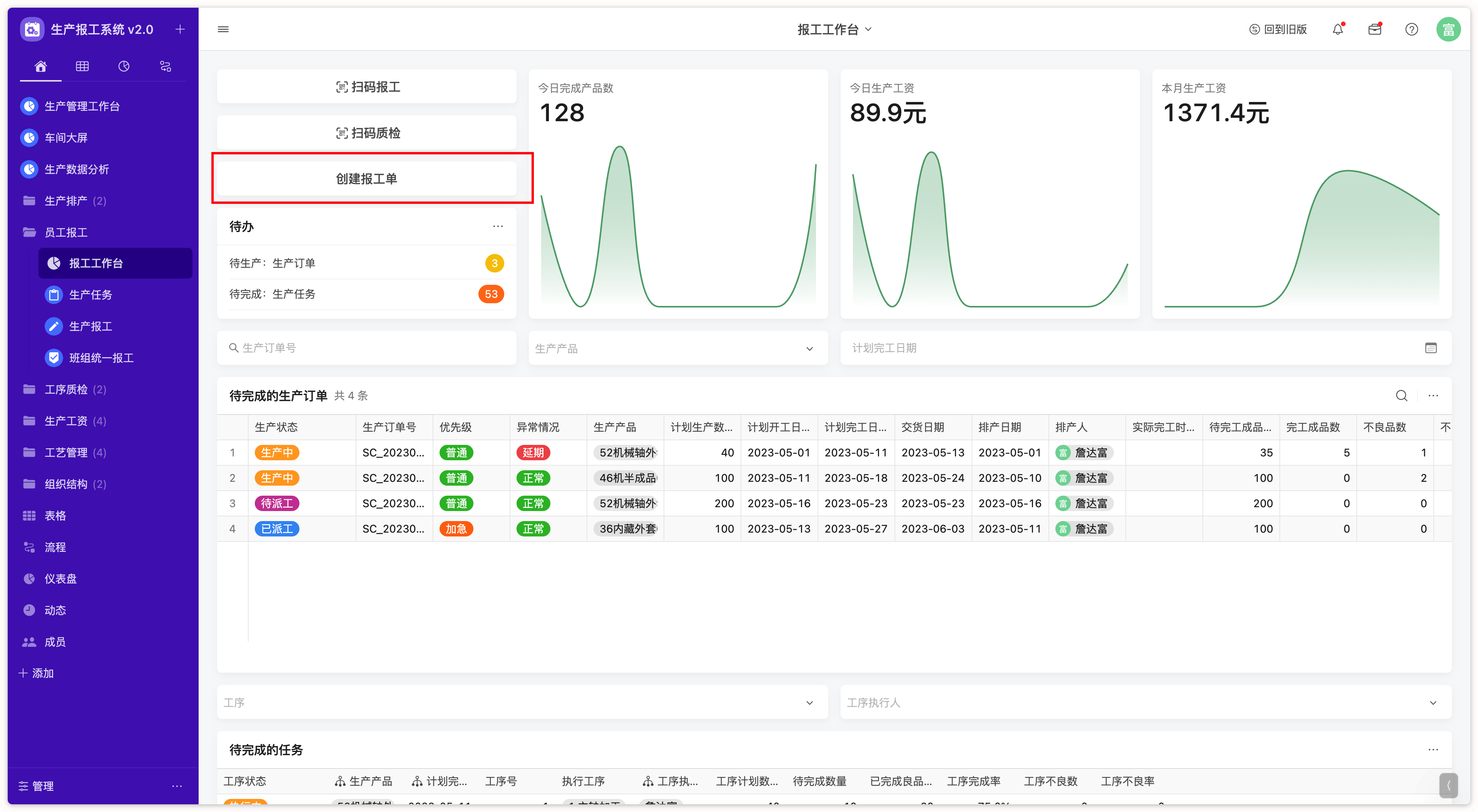Click the 计划完工日期 date field

click(1146, 348)
